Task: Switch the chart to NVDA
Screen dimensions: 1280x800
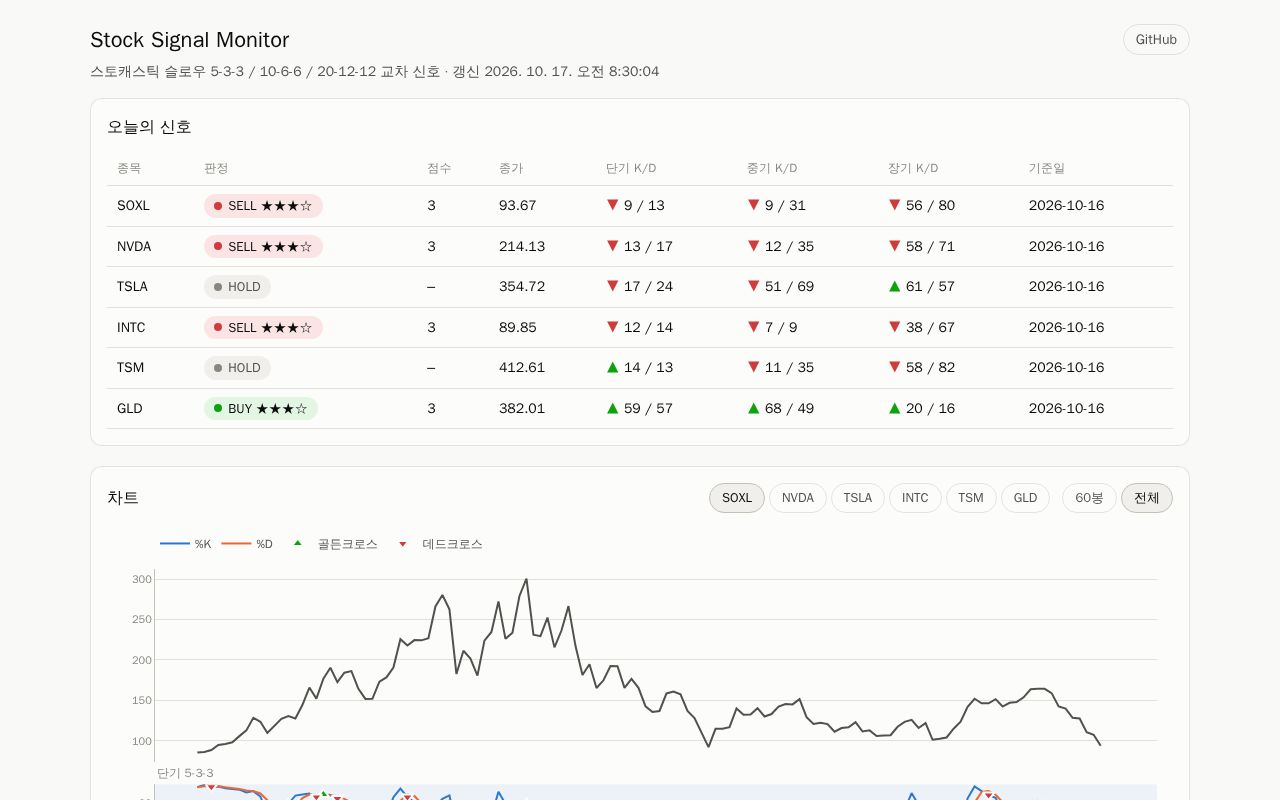Action: [x=798, y=498]
